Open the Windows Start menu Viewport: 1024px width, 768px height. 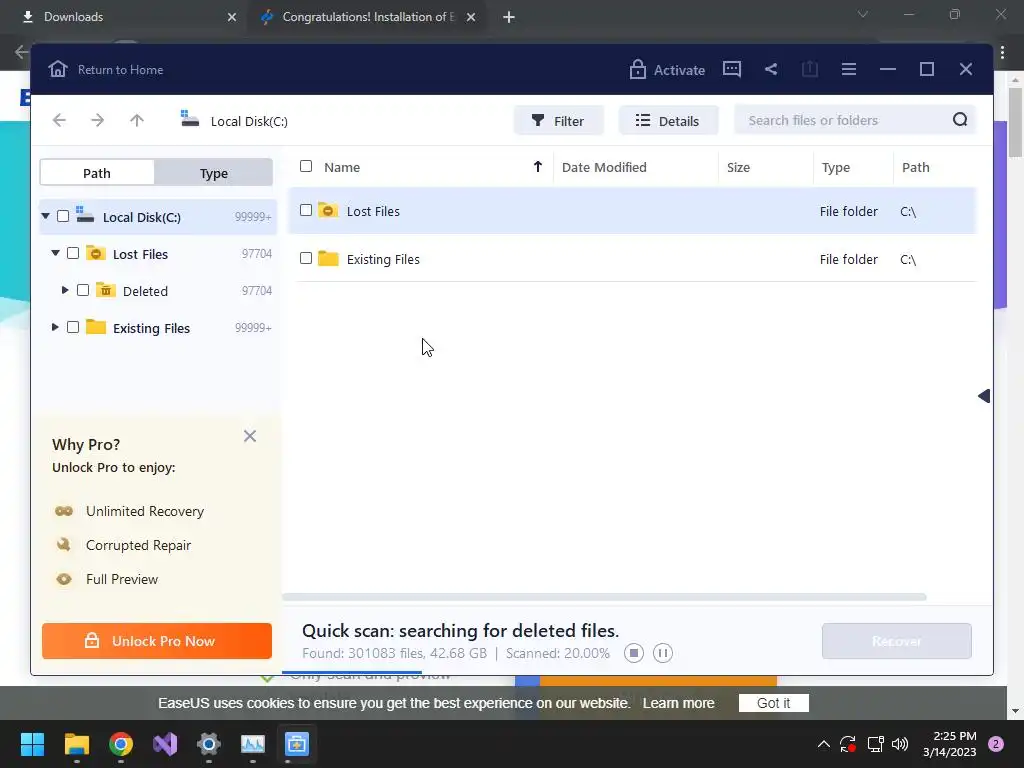(32, 744)
